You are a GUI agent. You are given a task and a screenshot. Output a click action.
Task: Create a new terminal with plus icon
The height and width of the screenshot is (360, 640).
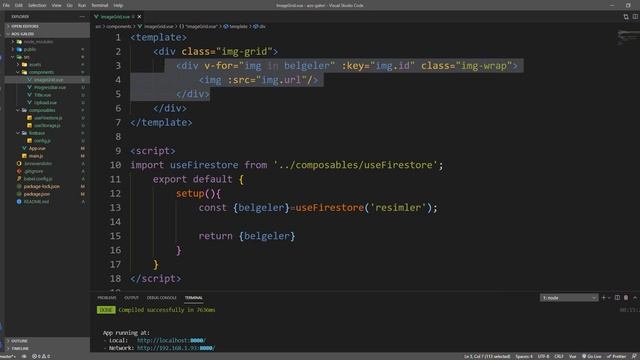point(603,298)
